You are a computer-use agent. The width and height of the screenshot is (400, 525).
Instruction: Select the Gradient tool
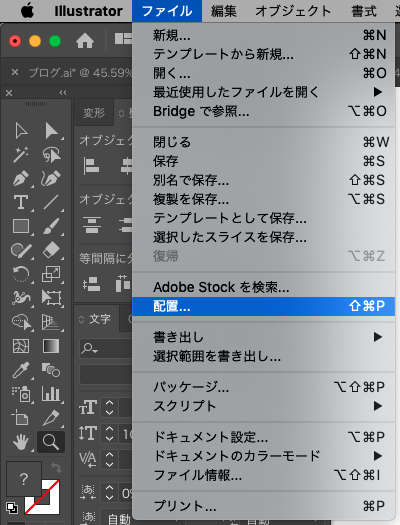(51, 346)
